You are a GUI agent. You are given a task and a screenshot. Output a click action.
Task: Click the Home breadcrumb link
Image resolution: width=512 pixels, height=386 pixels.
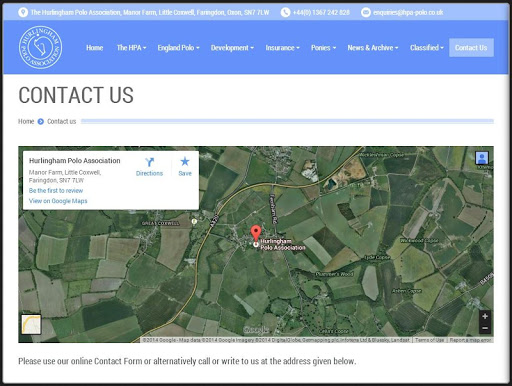pyautogui.click(x=26, y=121)
